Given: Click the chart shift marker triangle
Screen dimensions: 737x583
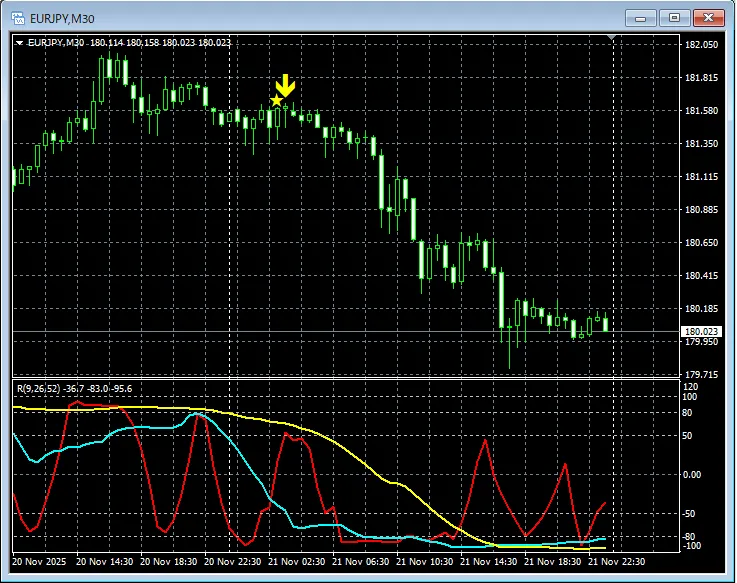Looking at the screenshot, I should 612,37.
